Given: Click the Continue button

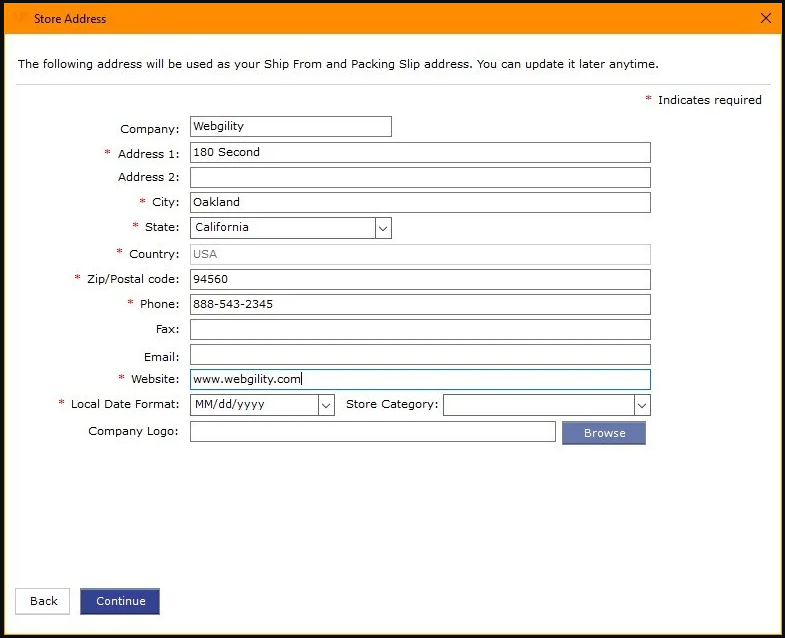Looking at the screenshot, I should click(x=120, y=601).
